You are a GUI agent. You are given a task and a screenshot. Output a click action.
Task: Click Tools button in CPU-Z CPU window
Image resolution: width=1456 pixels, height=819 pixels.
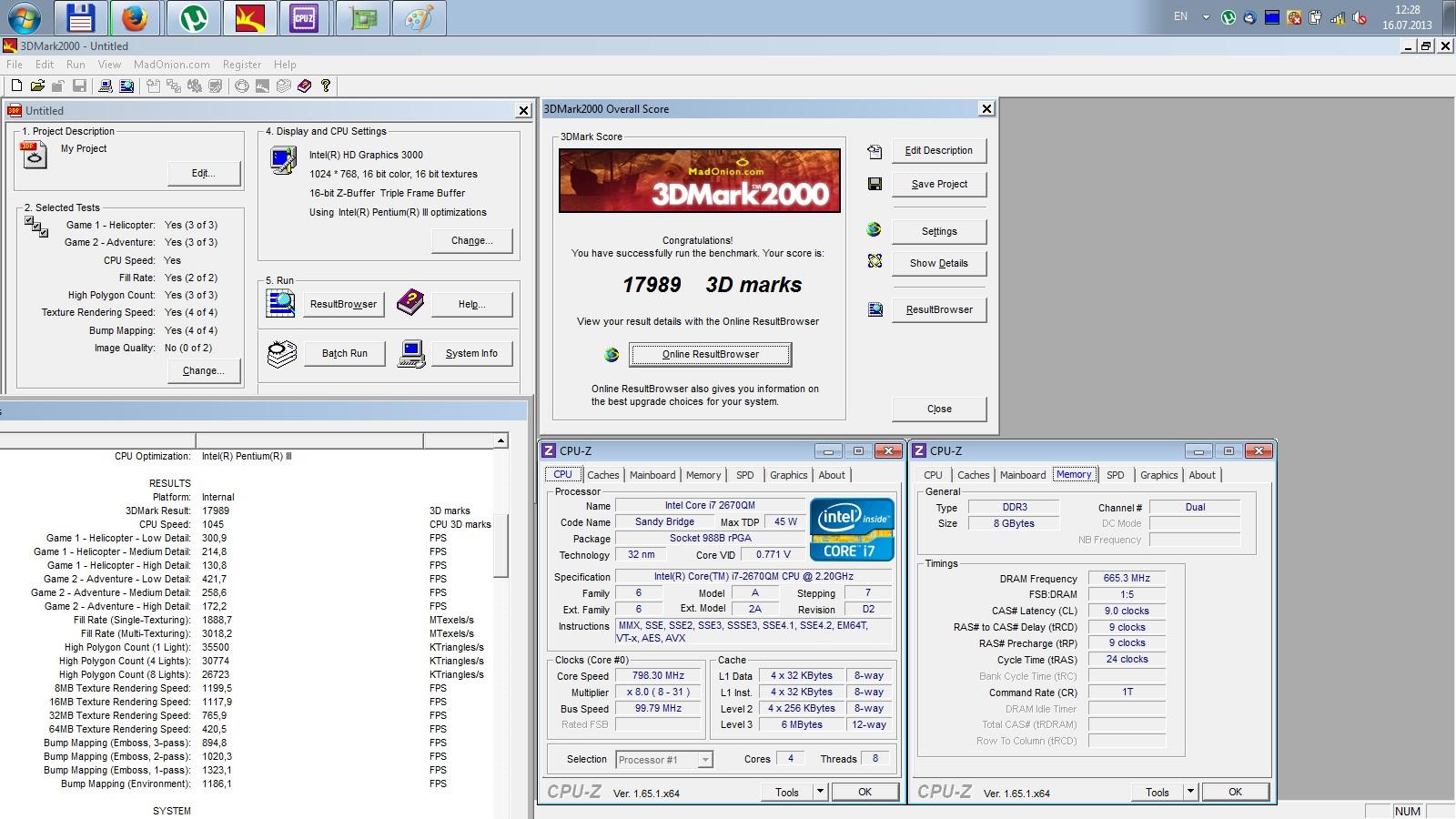click(787, 792)
